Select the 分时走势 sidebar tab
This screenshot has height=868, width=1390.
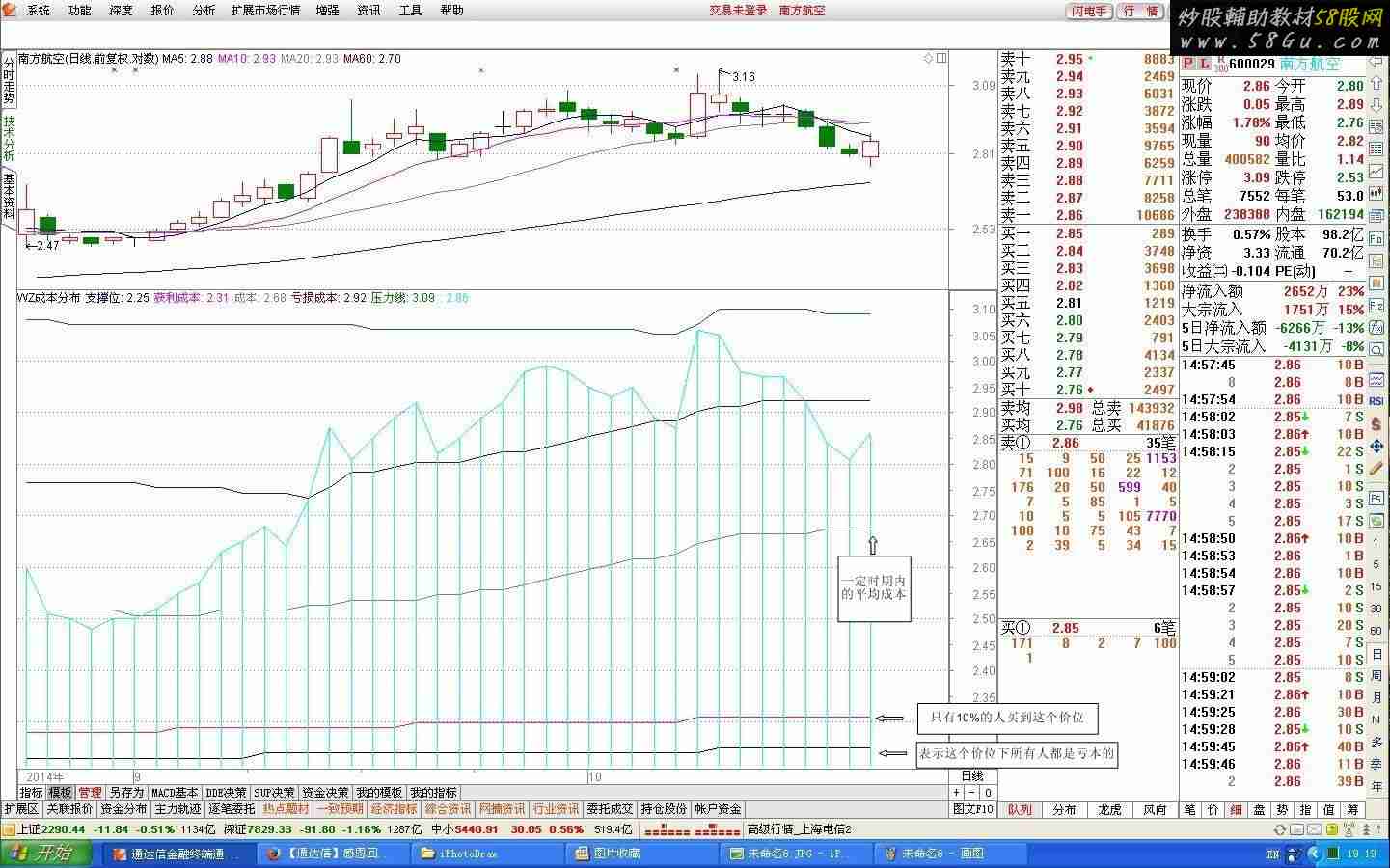9,80
